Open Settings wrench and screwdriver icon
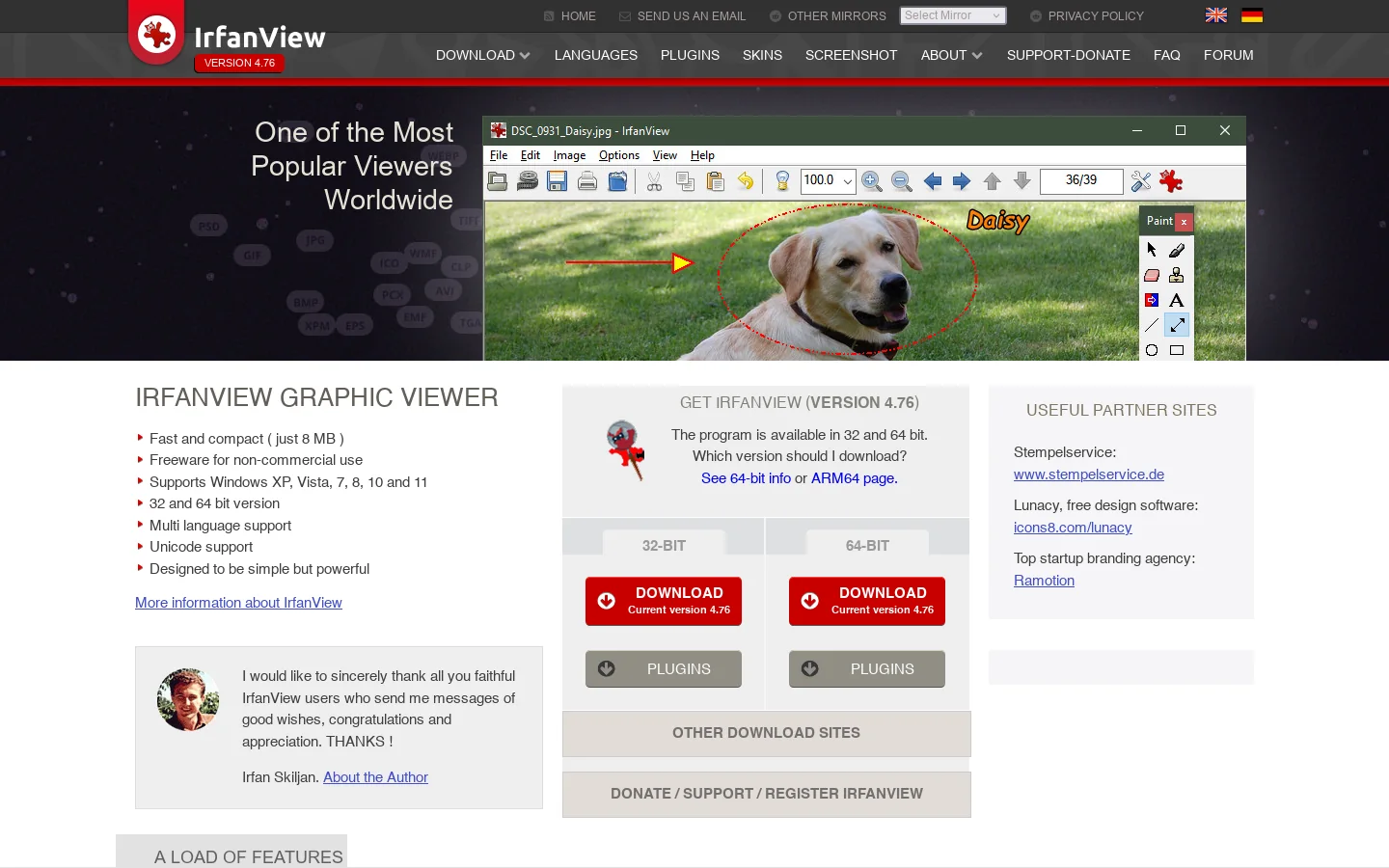 tap(1141, 181)
